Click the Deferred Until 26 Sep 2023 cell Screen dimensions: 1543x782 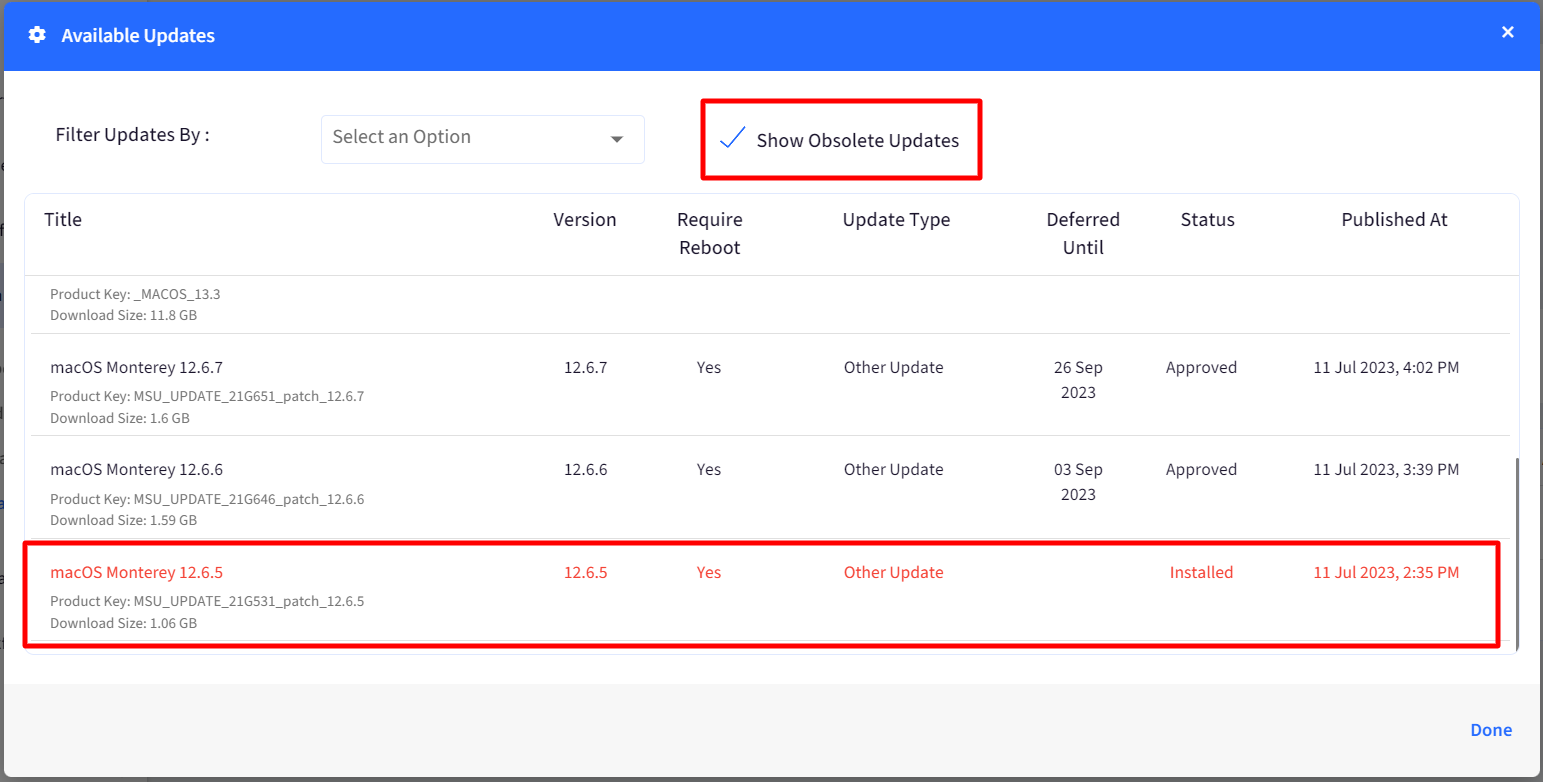pos(1078,380)
